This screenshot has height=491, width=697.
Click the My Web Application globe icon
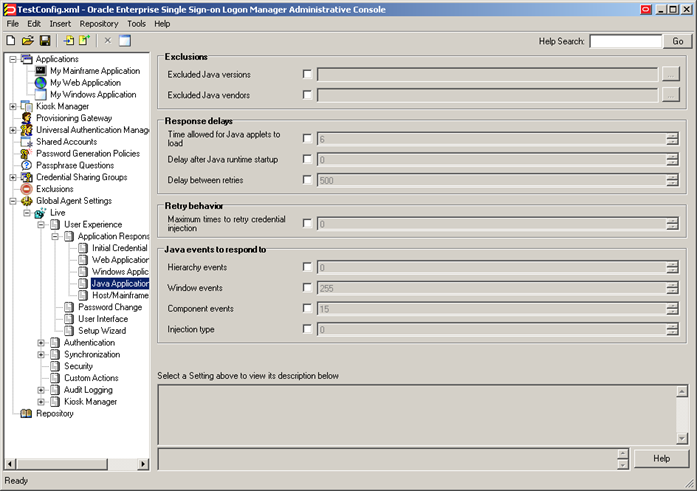click(41, 83)
